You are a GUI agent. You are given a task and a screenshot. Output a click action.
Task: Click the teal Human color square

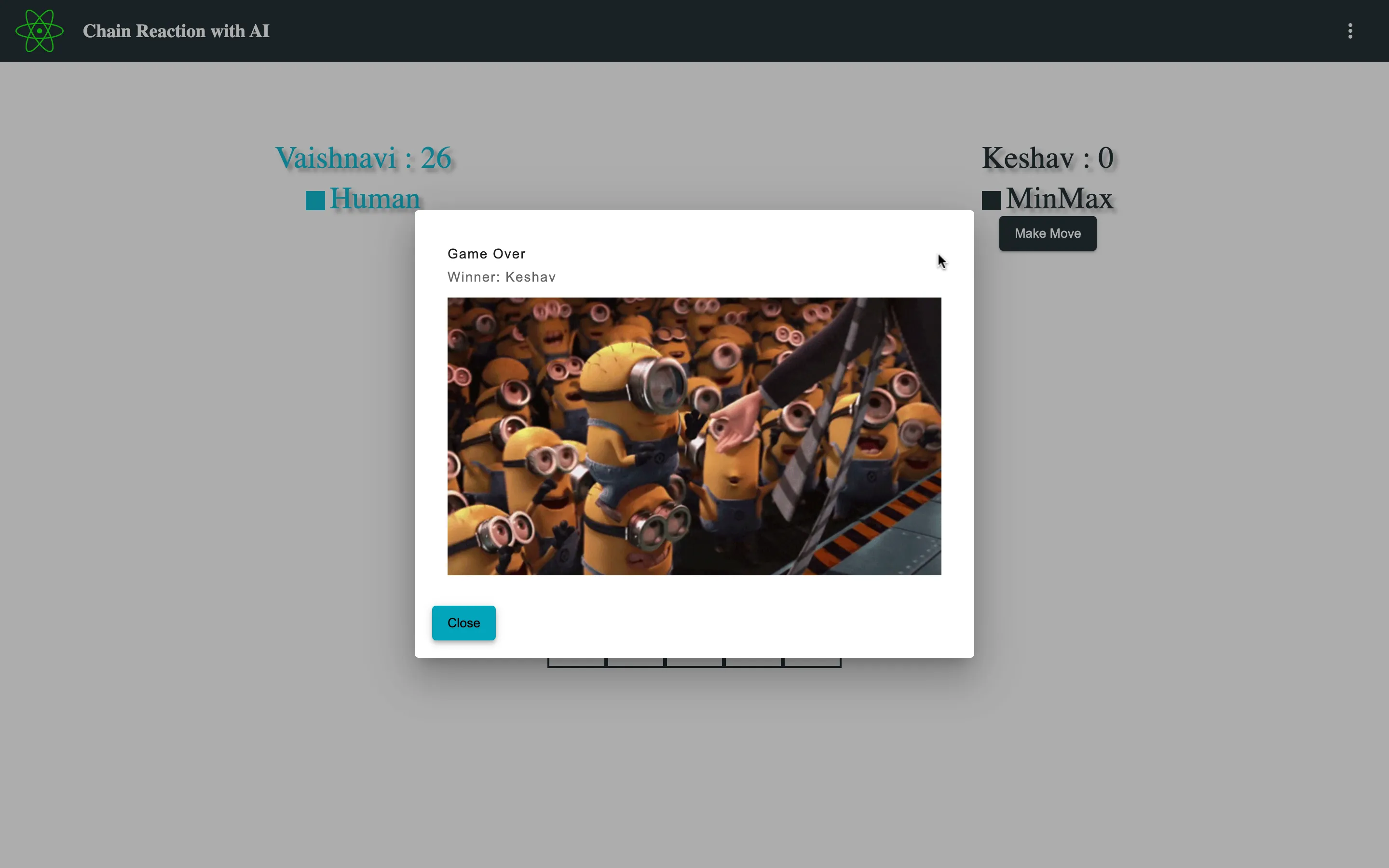315,200
